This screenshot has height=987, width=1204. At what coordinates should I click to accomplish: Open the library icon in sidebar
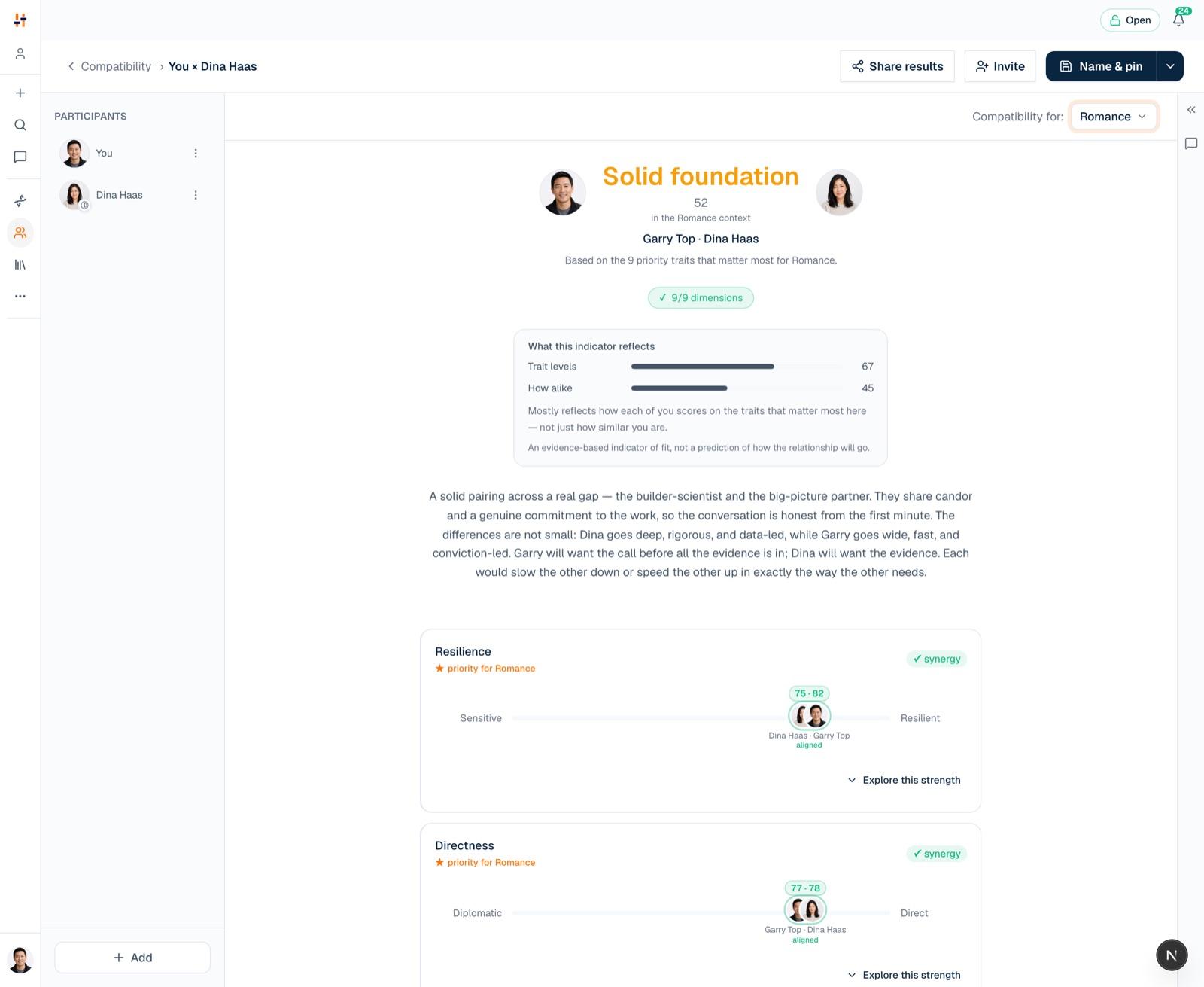tap(20, 265)
